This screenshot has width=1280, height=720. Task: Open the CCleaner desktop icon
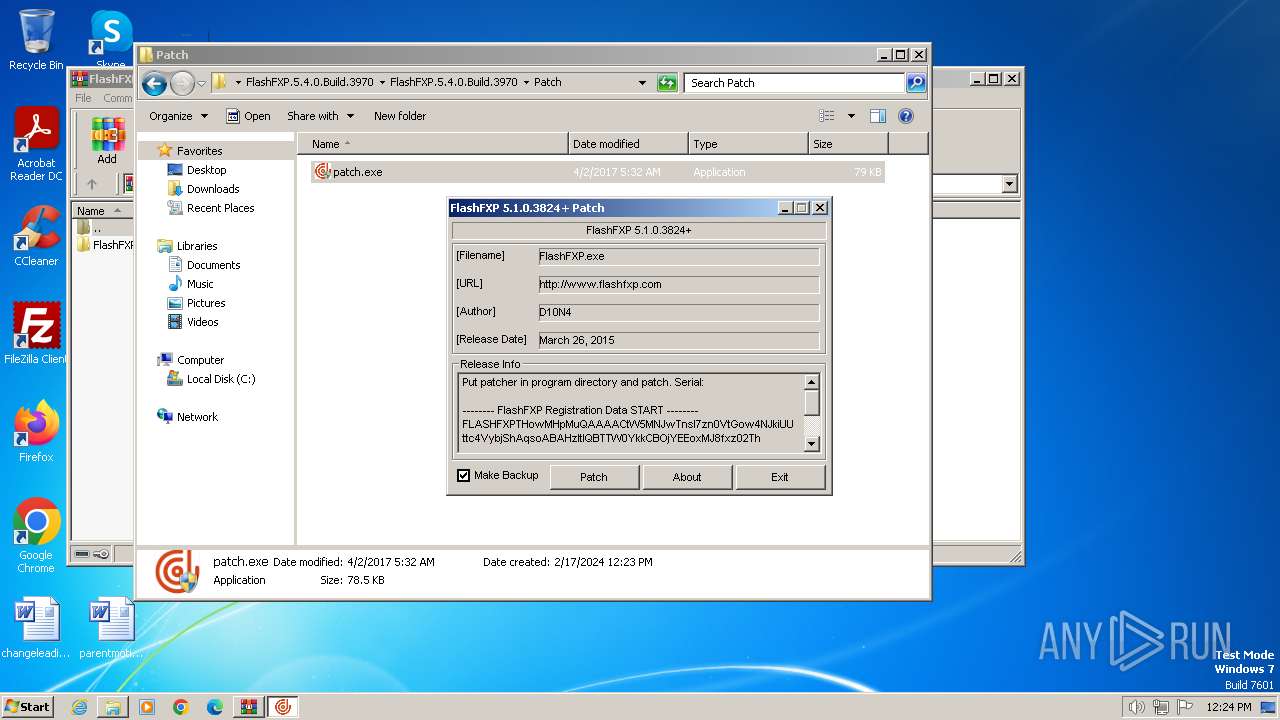(x=36, y=236)
